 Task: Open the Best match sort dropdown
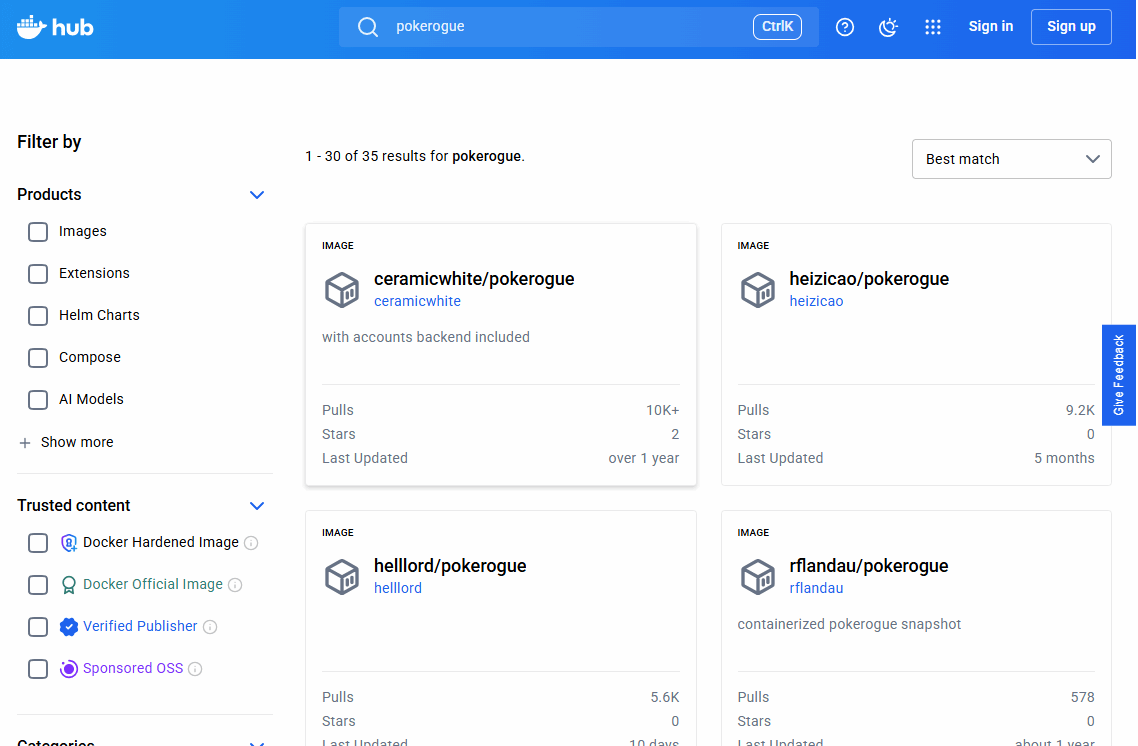(1011, 159)
